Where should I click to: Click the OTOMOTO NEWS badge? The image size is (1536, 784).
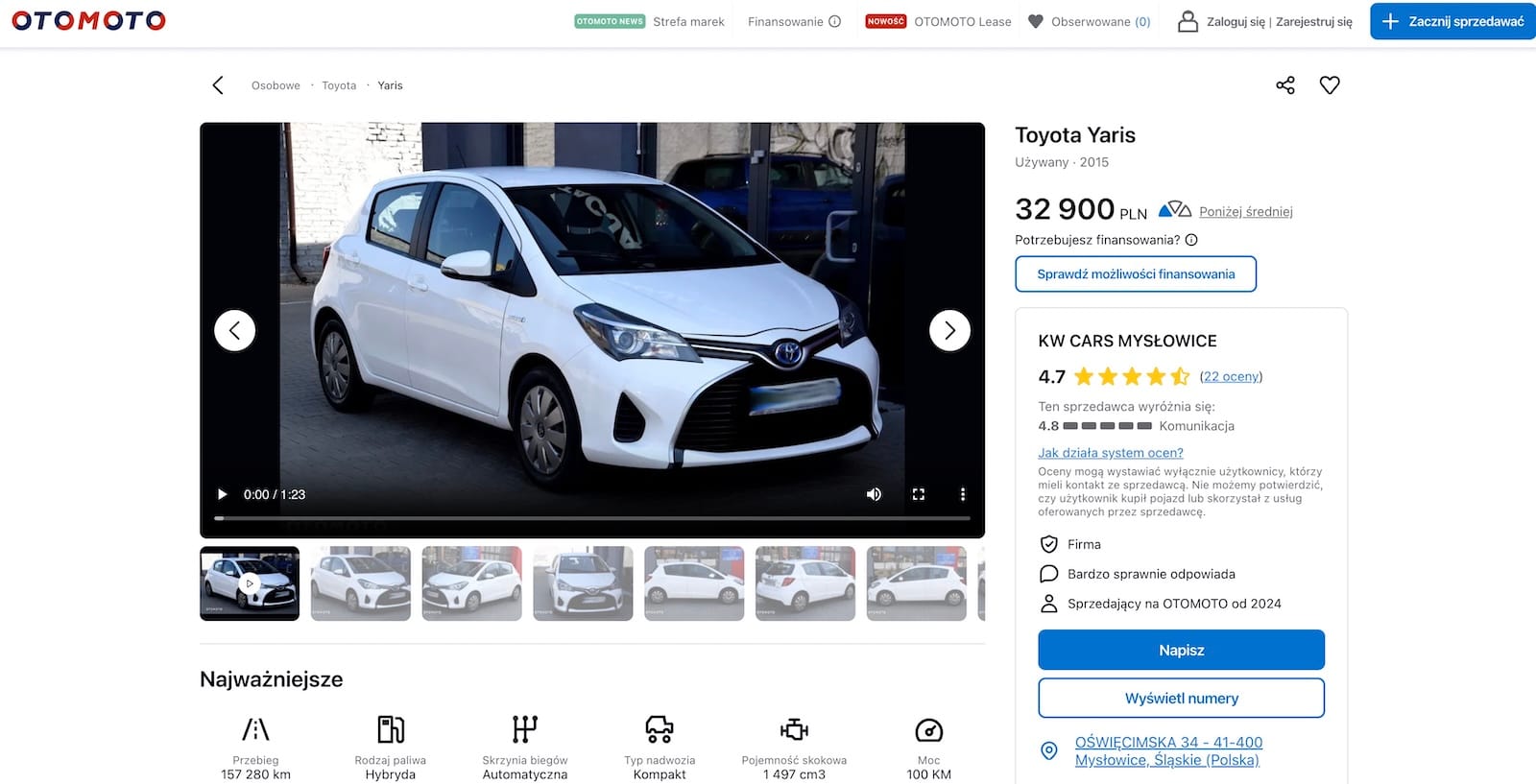pos(610,21)
